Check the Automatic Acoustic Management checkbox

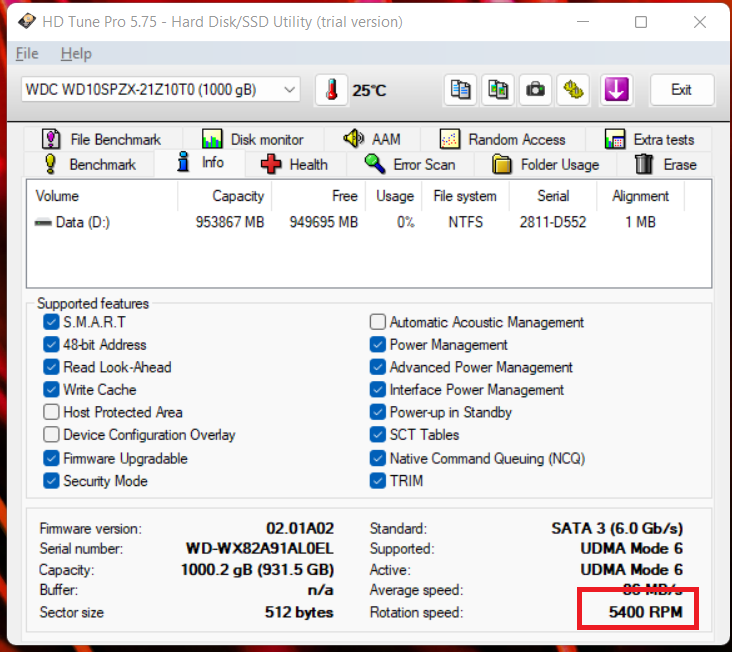coord(378,322)
